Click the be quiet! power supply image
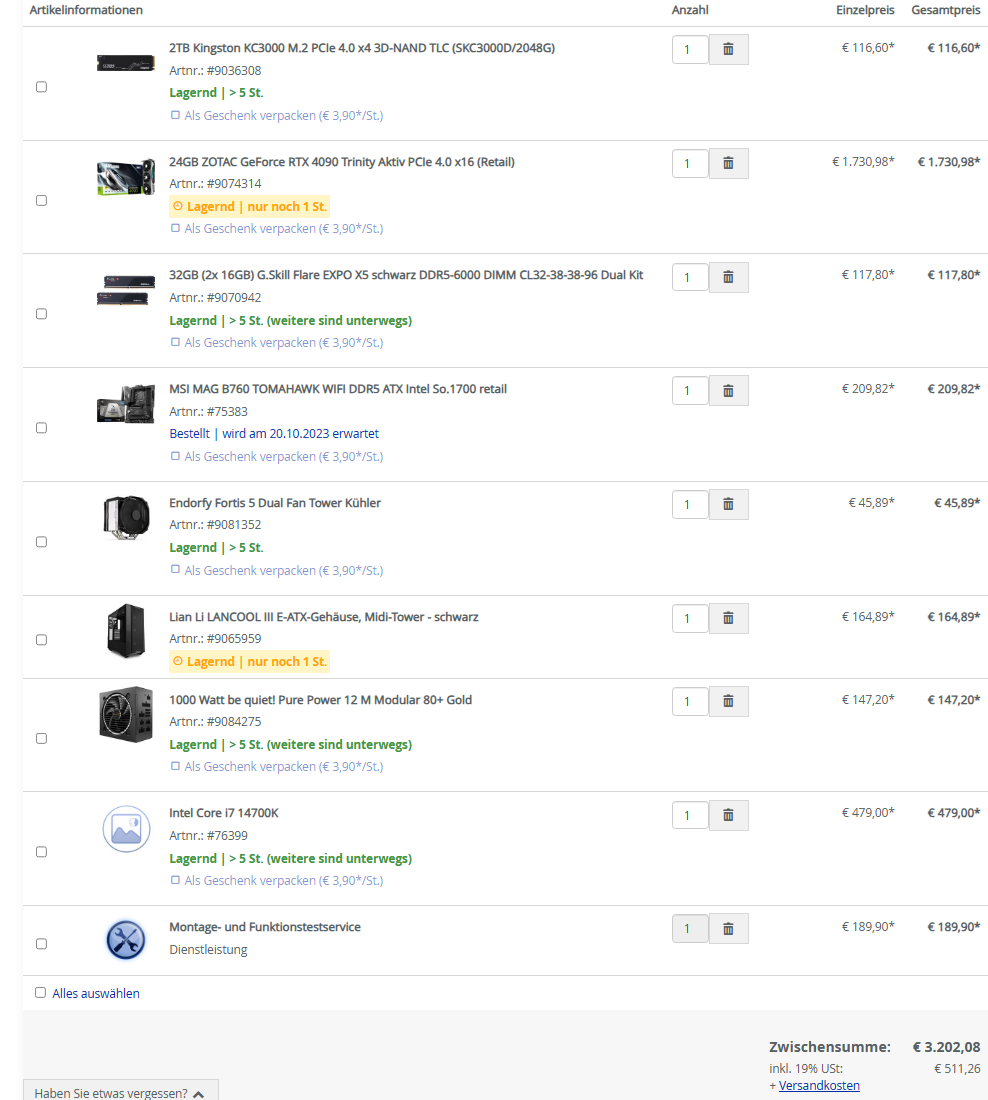Image resolution: width=988 pixels, height=1100 pixels. click(x=126, y=714)
